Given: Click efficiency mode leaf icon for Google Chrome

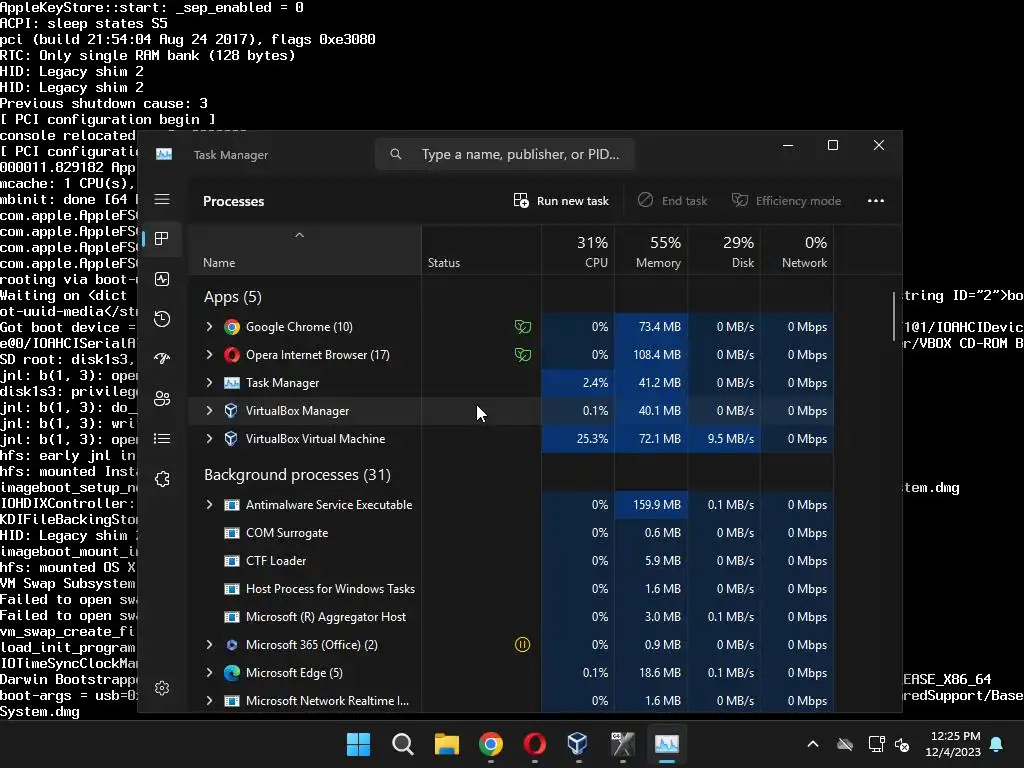Looking at the screenshot, I should coord(522,327).
